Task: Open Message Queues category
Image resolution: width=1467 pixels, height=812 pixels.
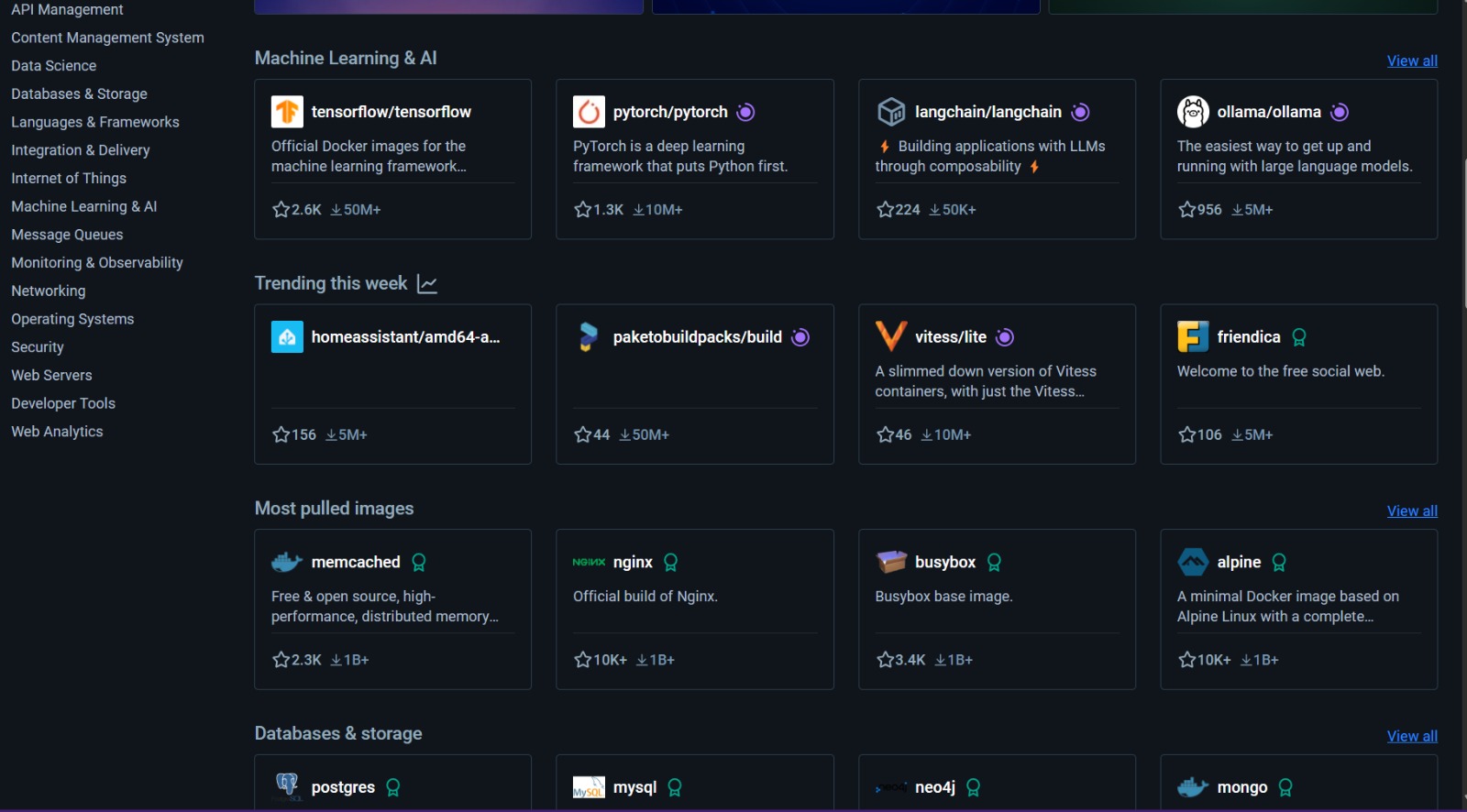Action: point(67,235)
